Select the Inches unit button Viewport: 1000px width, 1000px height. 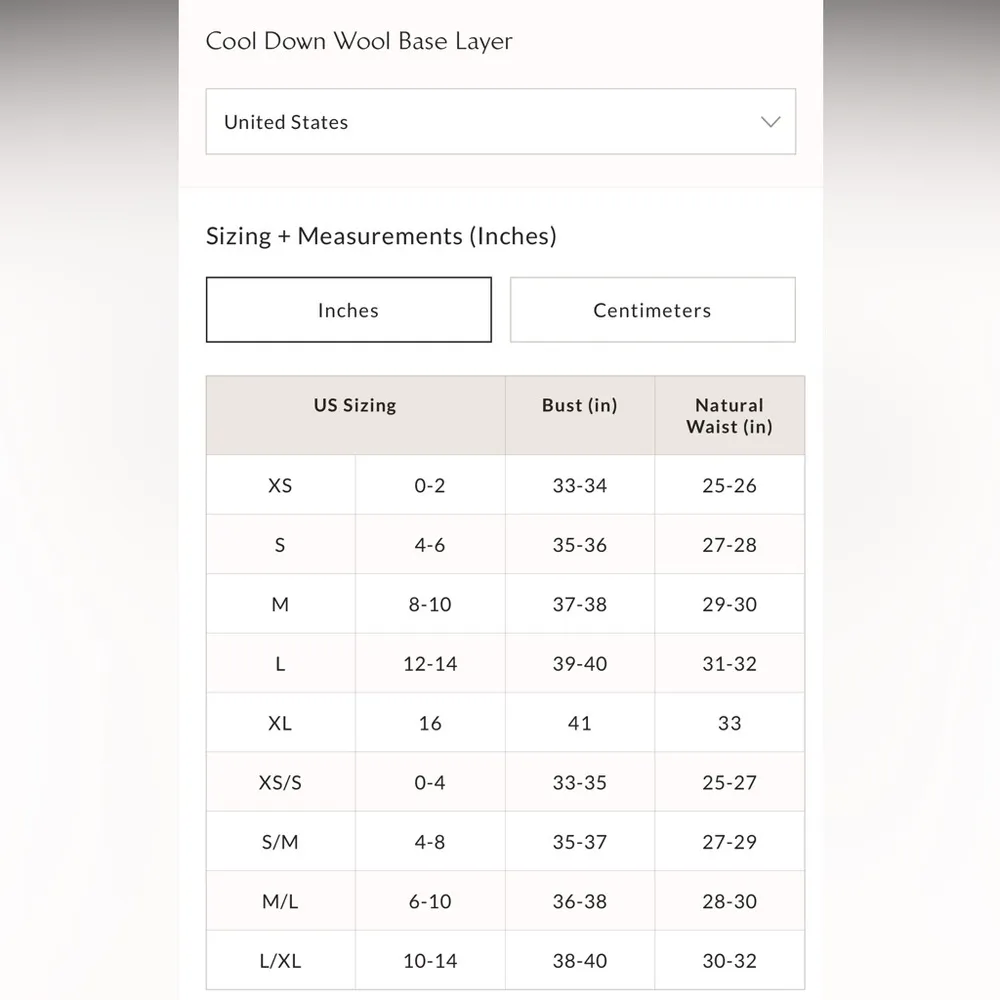[348, 310]
